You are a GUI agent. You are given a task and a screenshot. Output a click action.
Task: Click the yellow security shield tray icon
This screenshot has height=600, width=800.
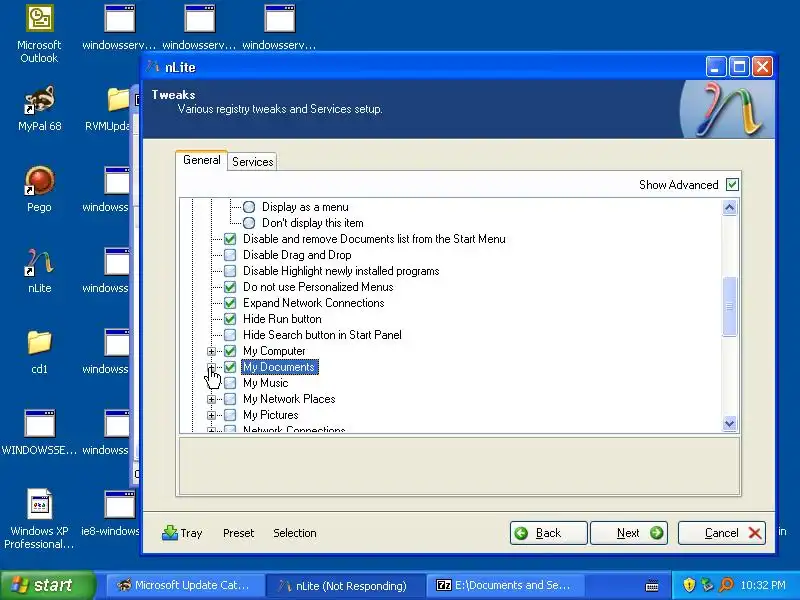click(x=689, y=585)
